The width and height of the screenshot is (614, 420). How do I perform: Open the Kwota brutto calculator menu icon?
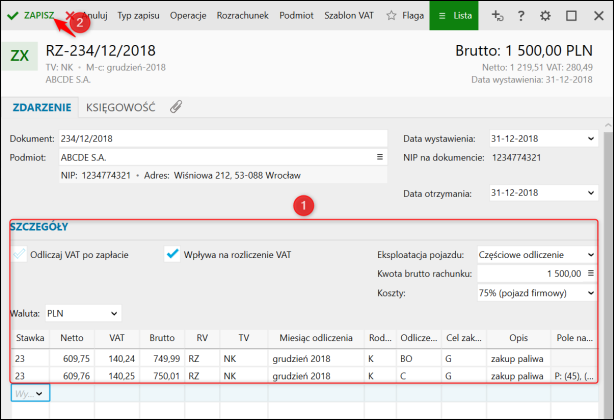click(591, 273)
